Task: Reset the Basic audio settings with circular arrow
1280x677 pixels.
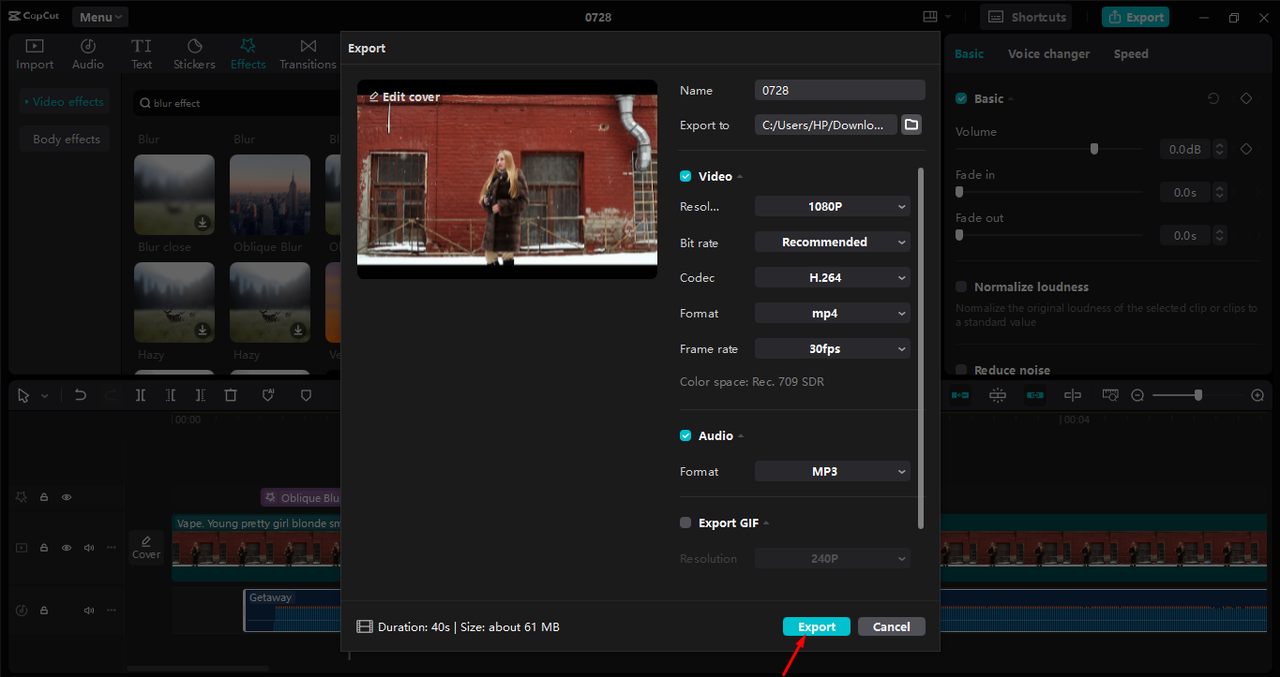Action: pos(1213,99)
